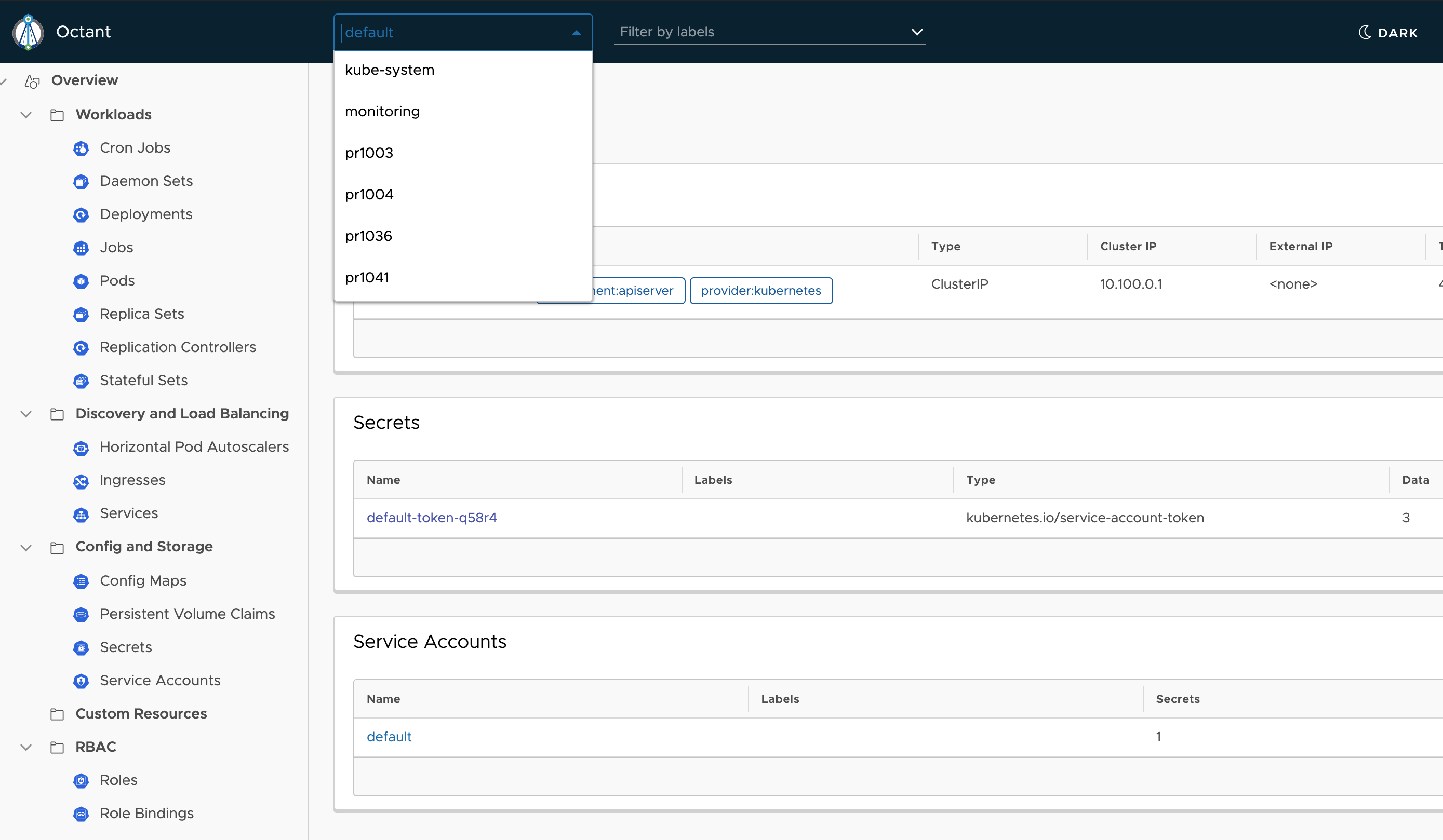Screen dimensions: 1443x840
Task: Click the default service account link
Action: tap(389, 736)
